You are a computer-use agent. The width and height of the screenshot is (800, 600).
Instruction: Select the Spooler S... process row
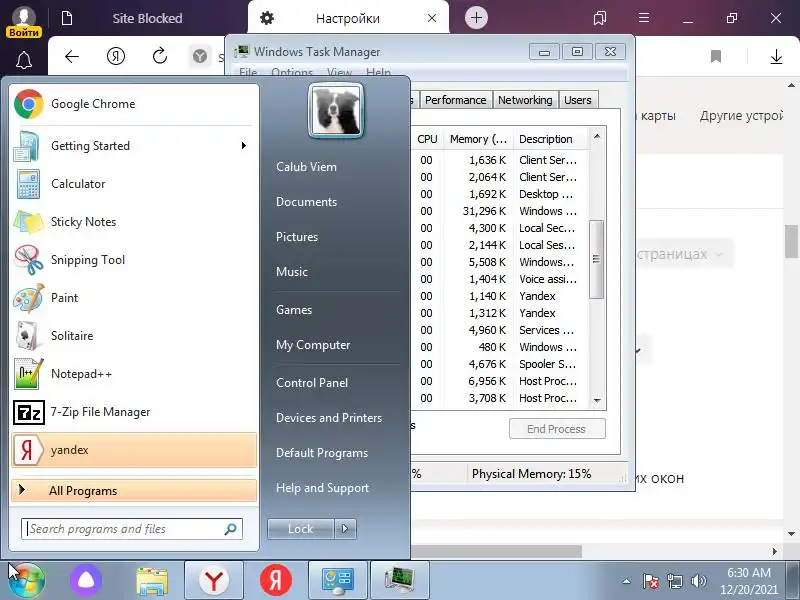(x=499, y=364)
